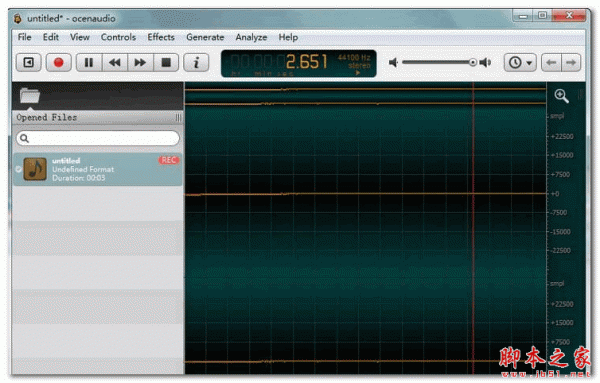The image size is (600, 383).
Task: Go back with left arrow button
Action: tap(551, 62)
